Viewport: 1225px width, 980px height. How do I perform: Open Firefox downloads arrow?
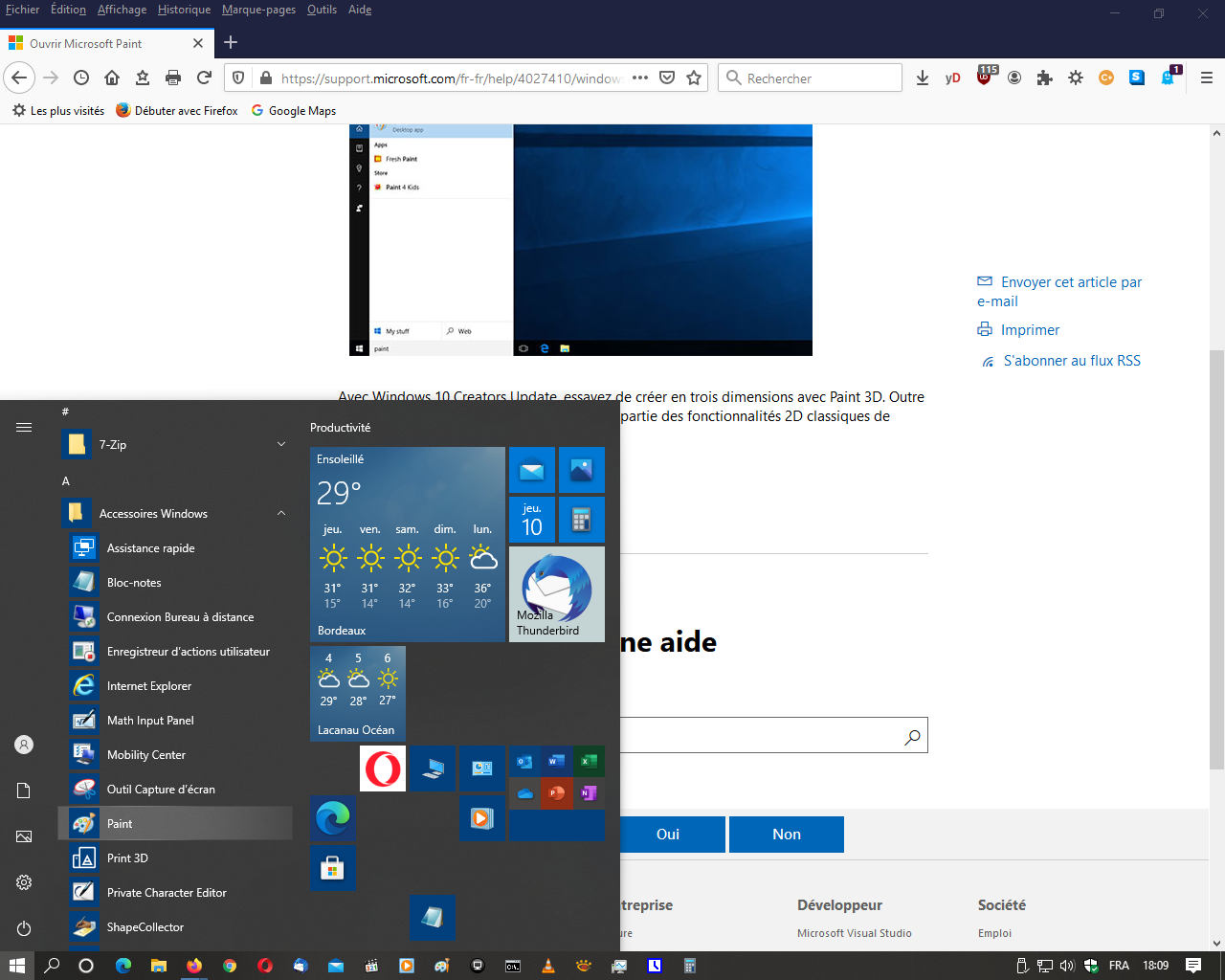coord(923,78)
